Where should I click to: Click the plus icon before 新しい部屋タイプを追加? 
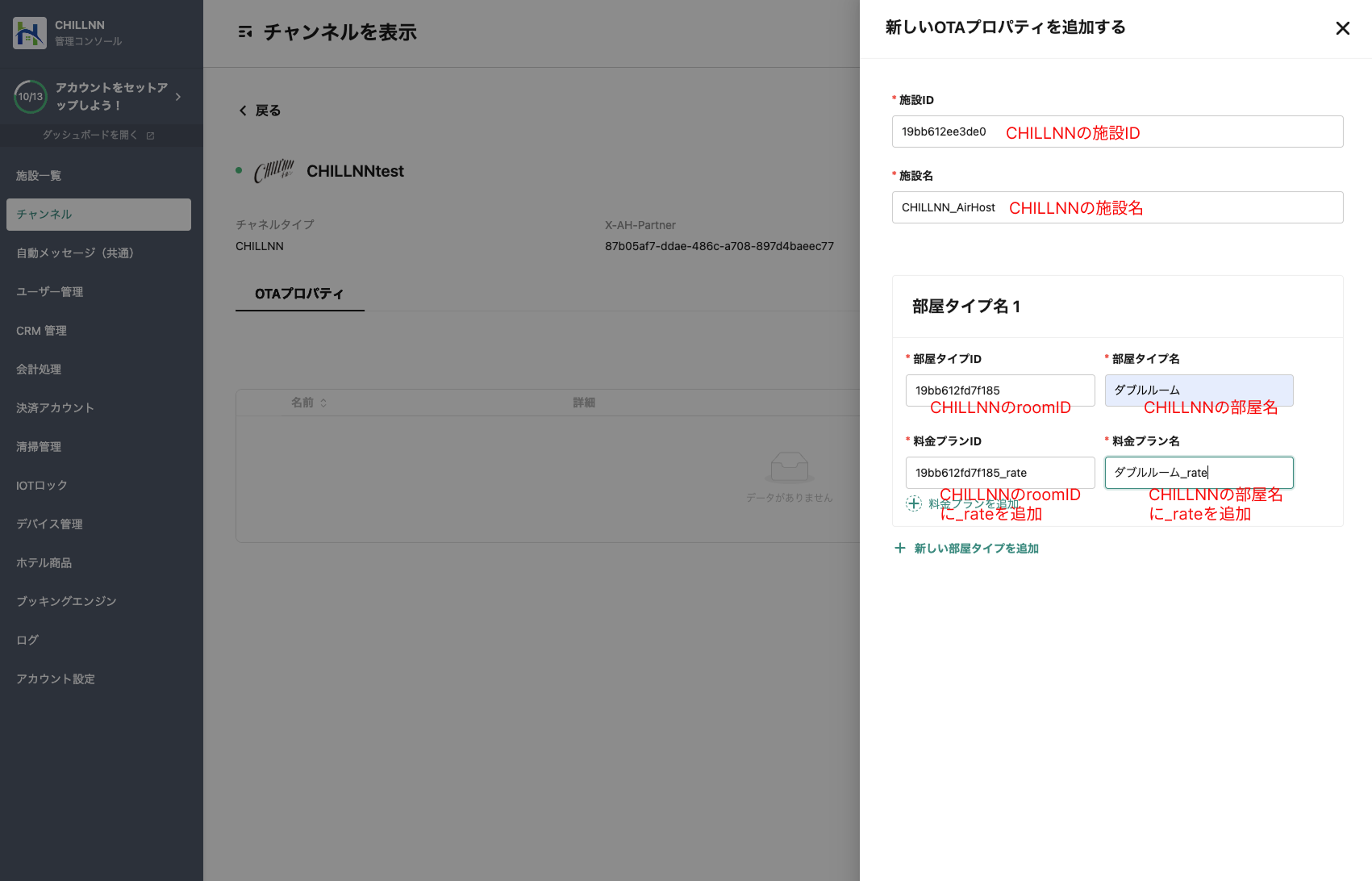900,548
